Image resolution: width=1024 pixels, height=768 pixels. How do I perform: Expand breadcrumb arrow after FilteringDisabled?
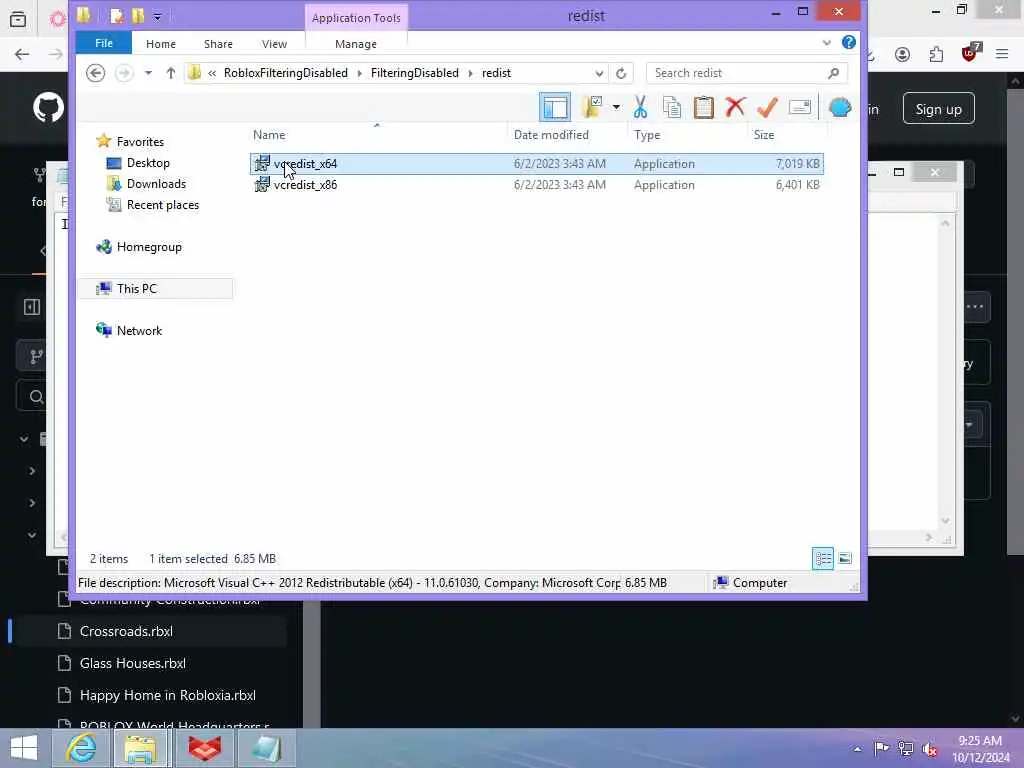click(x=470, y=73)
